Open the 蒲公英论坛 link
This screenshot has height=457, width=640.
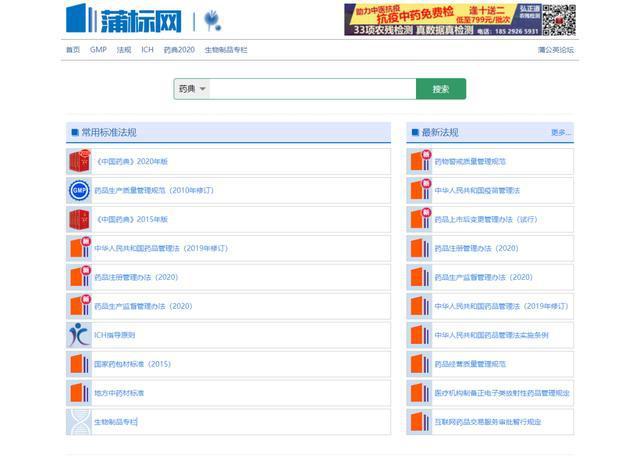[555, 49]
